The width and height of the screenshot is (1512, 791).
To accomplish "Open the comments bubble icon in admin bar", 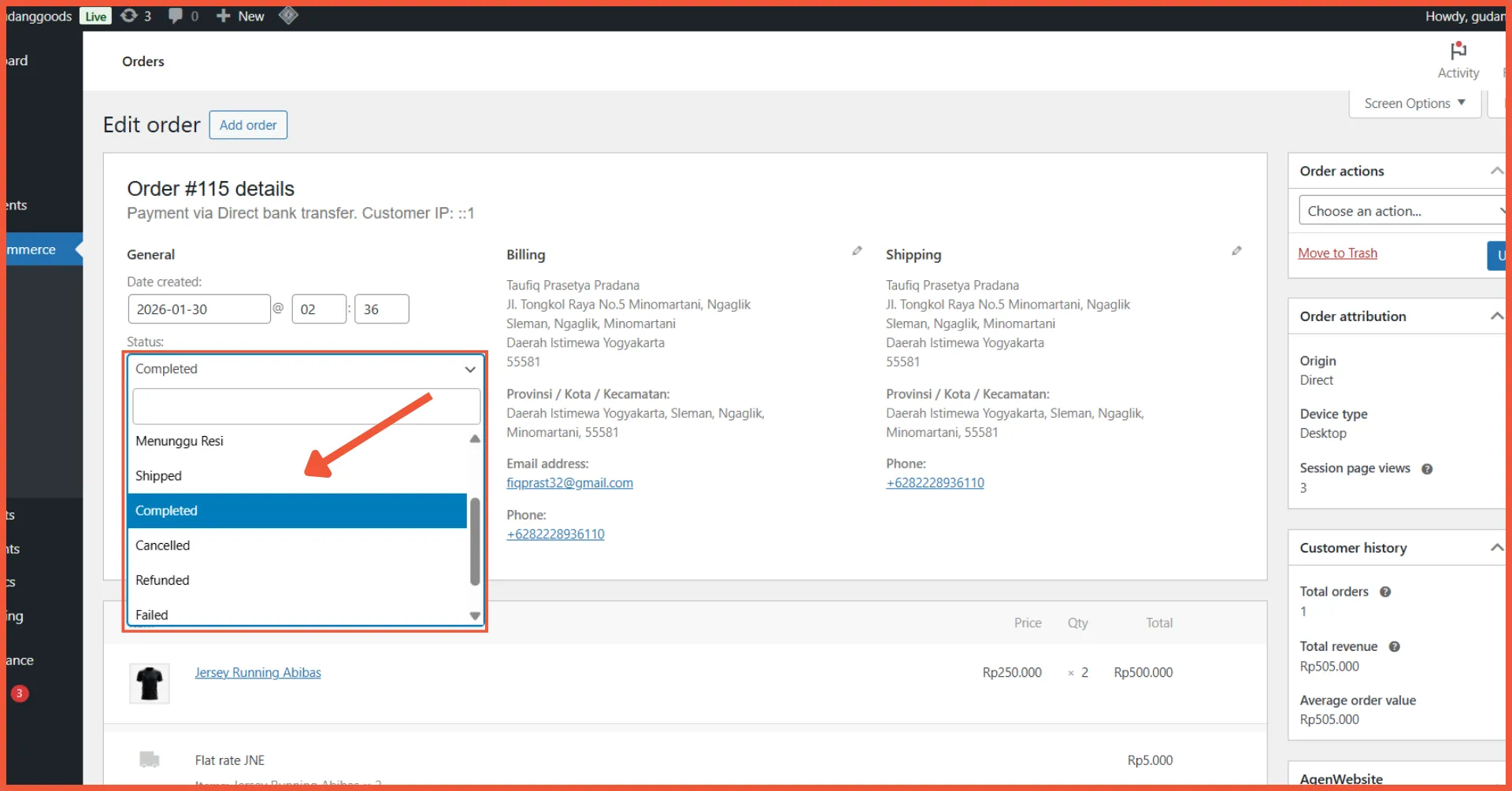I will [176, 16].
